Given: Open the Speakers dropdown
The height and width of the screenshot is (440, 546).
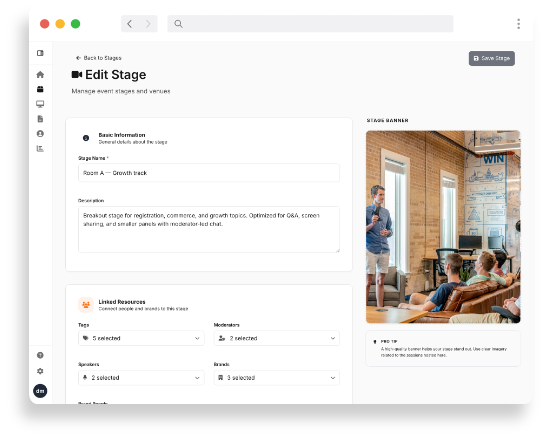Looking at the screenshot, I should 141,377.
